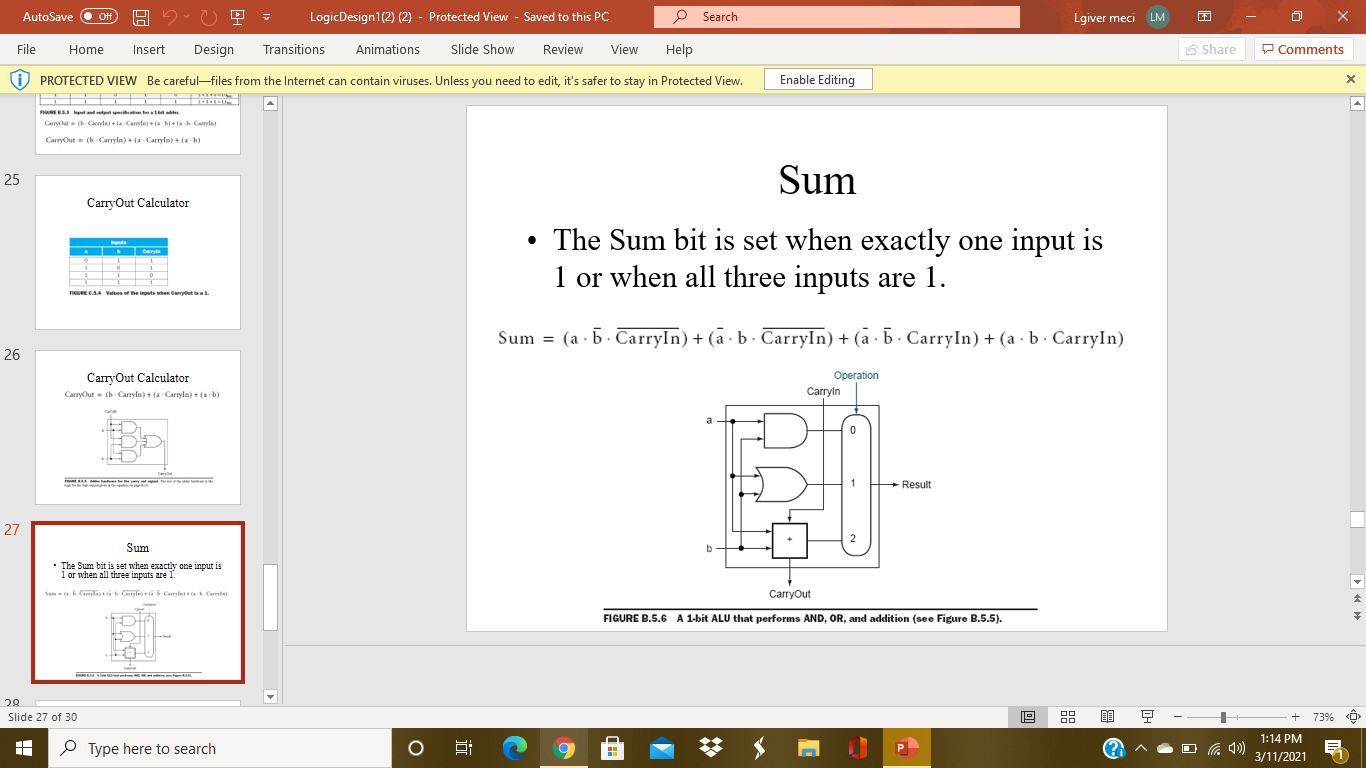Open Ribbon Display Options
The height and width of the screenshot is (768, 1366).
point(1205,17)
